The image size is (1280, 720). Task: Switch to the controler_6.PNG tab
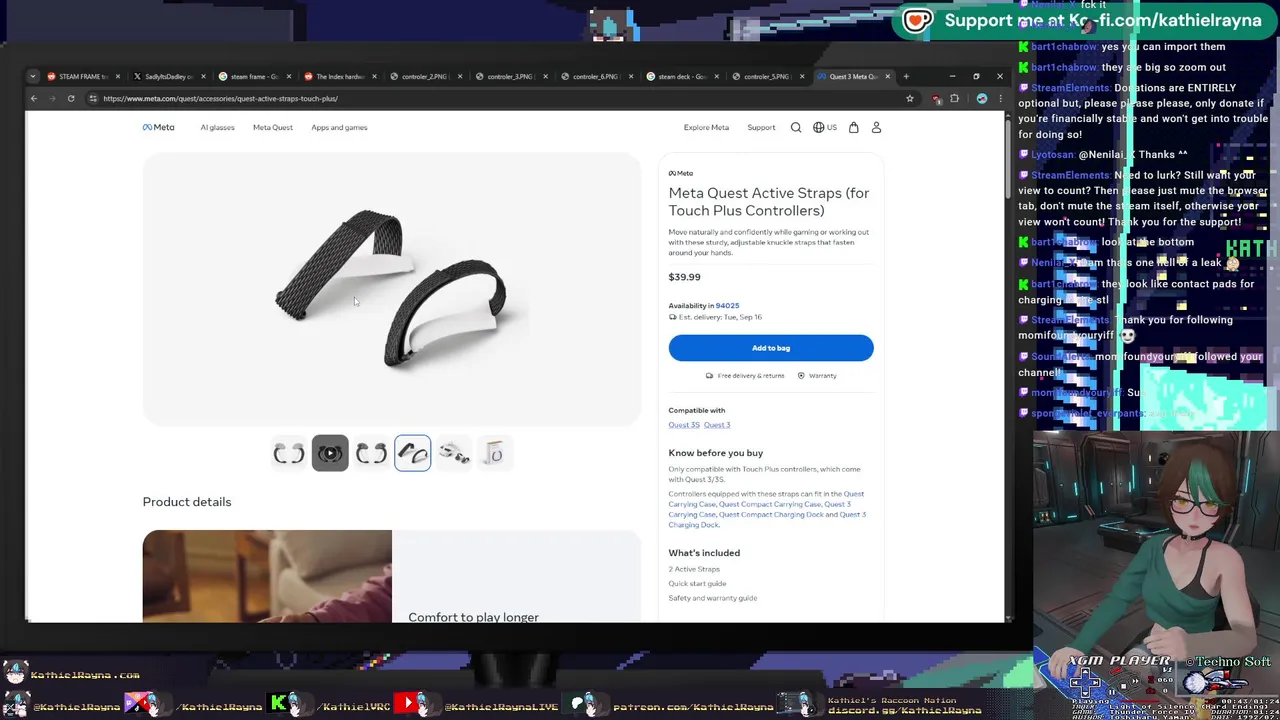click(595, 76)
